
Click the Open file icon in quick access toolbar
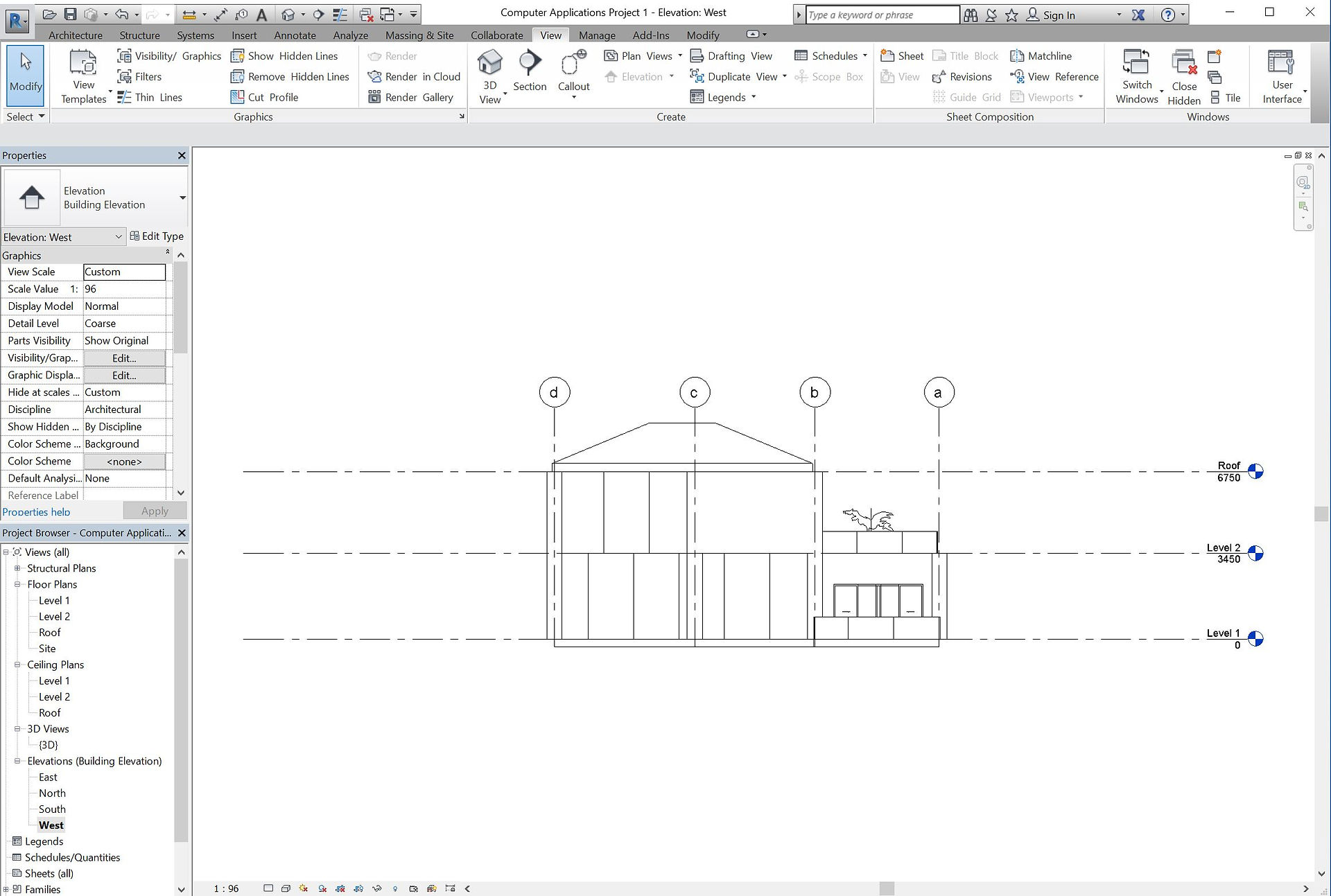click(x=49, y=15)
